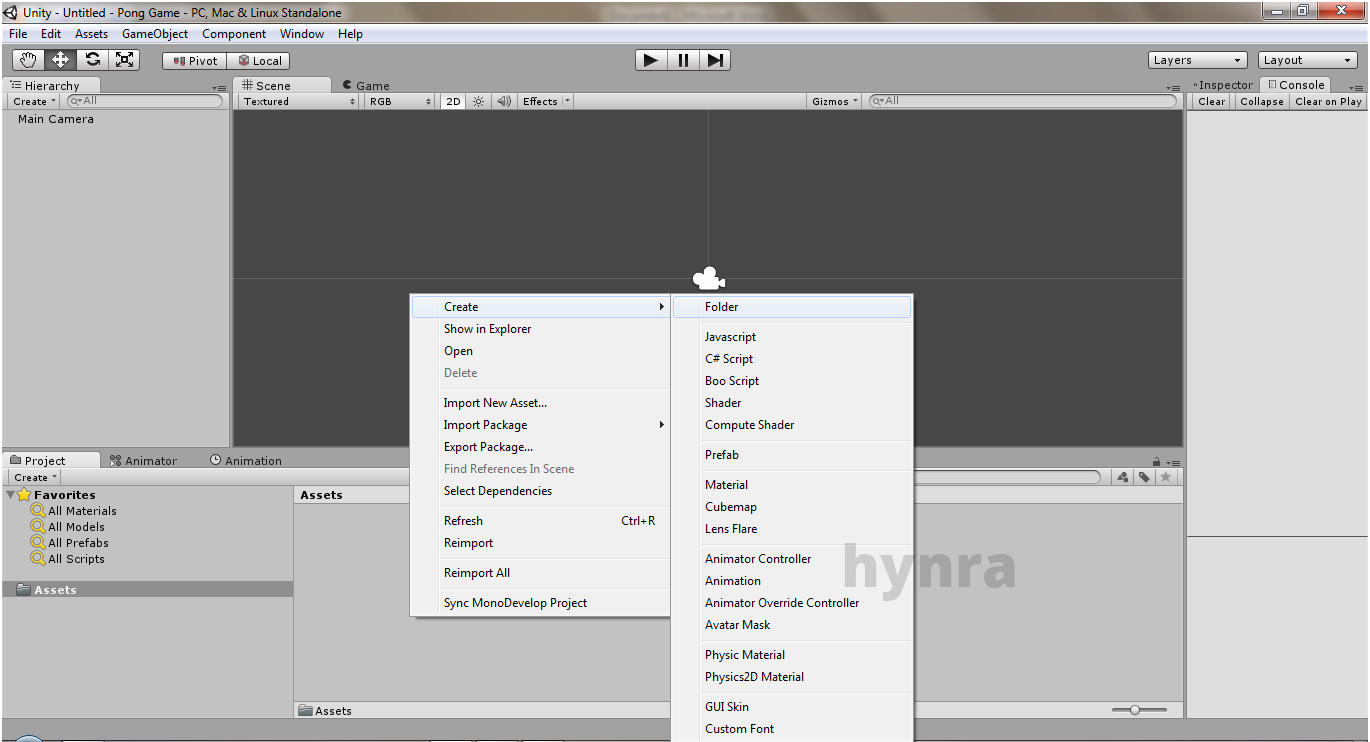Choose Material in Create submenu

792,485
